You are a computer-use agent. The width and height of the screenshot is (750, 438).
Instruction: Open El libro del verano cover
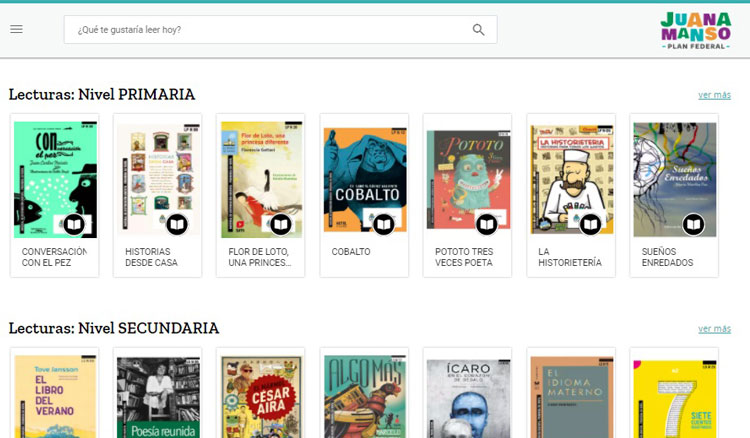[x=55, y=396]
